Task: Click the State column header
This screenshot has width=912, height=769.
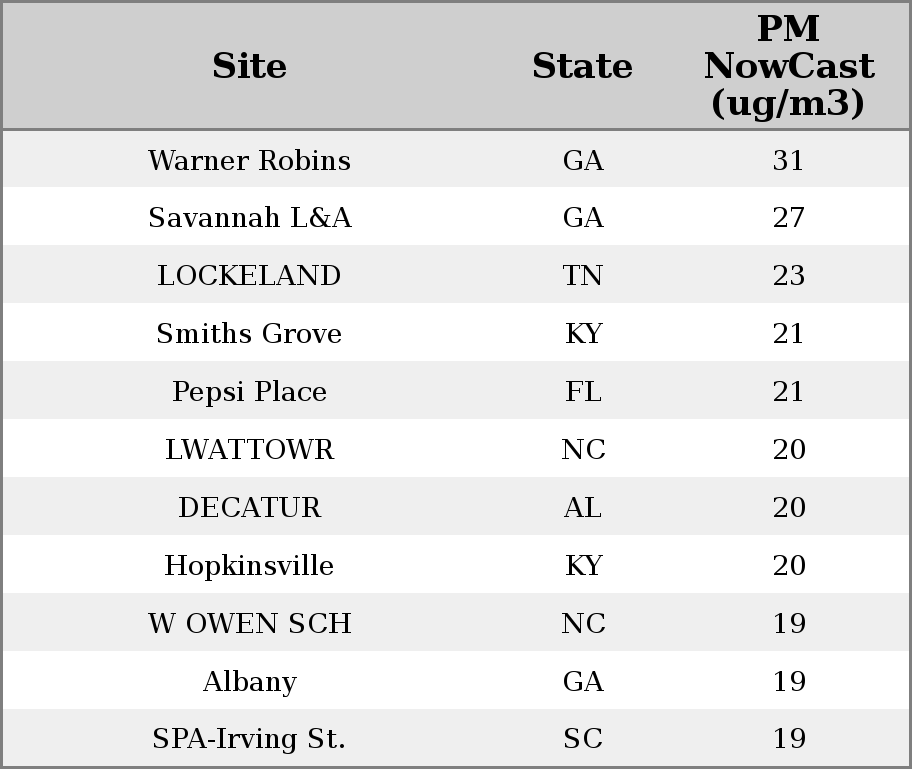Action: [x=582, y=66]
